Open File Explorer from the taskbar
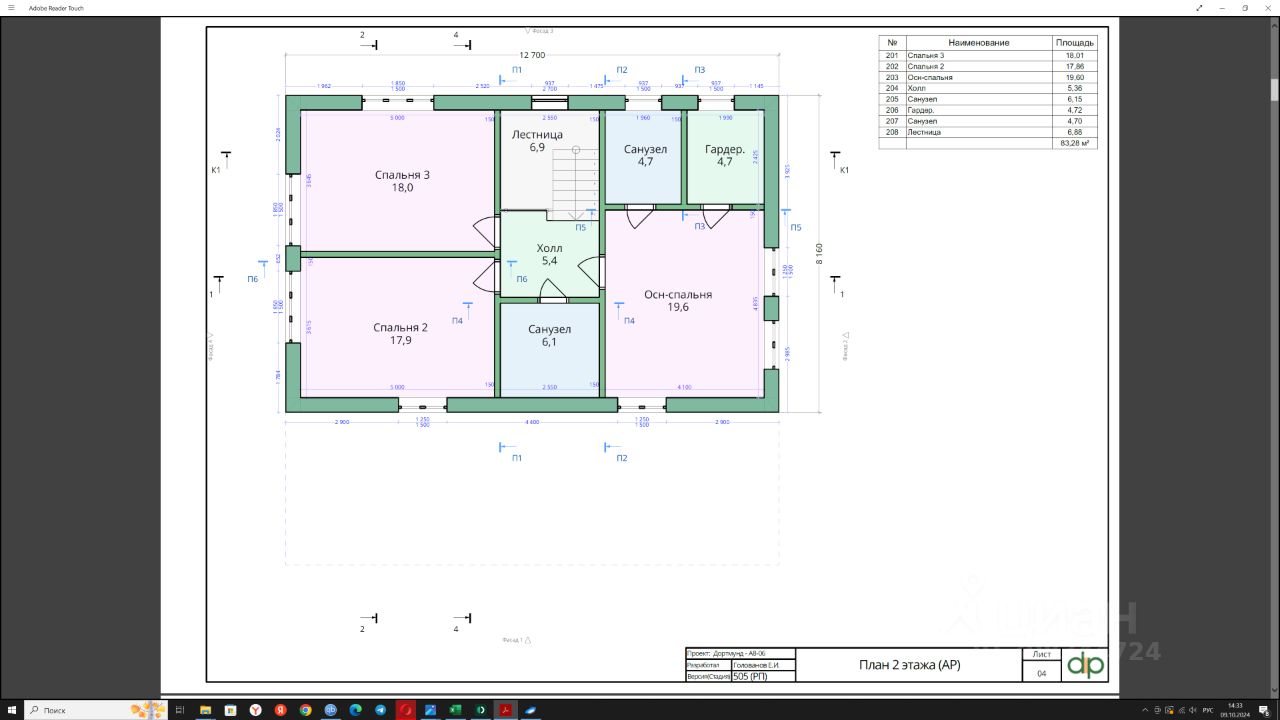Screen dimensions: 1280x720 [205, 710]
